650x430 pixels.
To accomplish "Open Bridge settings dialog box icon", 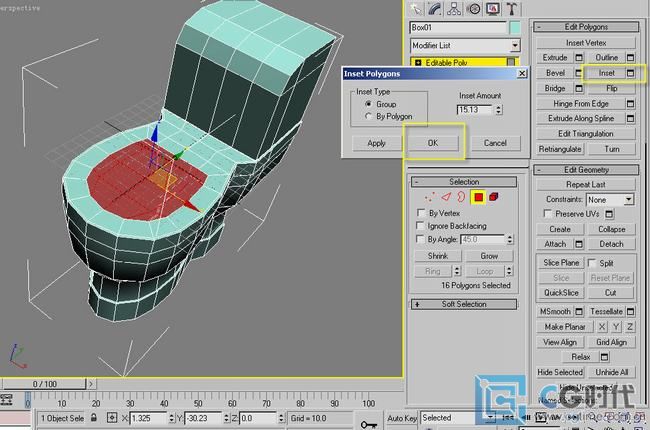I will tap(579, 88).
